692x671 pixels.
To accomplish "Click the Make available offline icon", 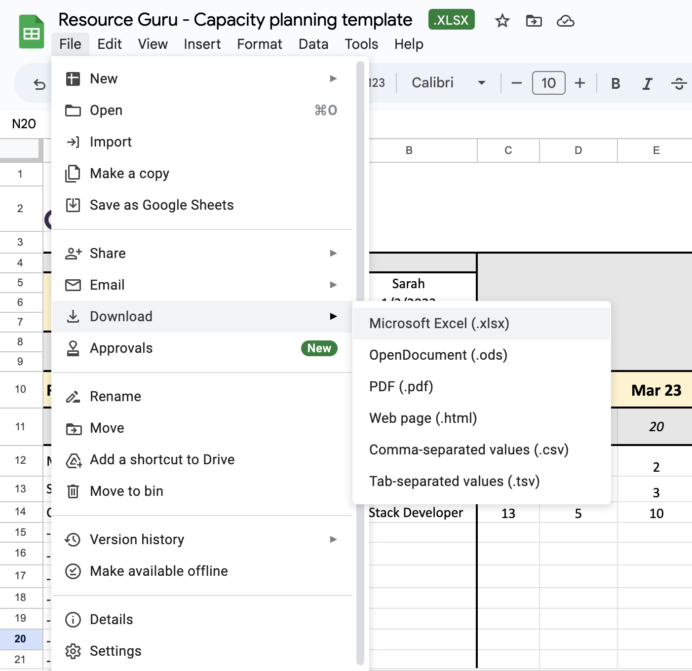I will [x=73, y=571].
